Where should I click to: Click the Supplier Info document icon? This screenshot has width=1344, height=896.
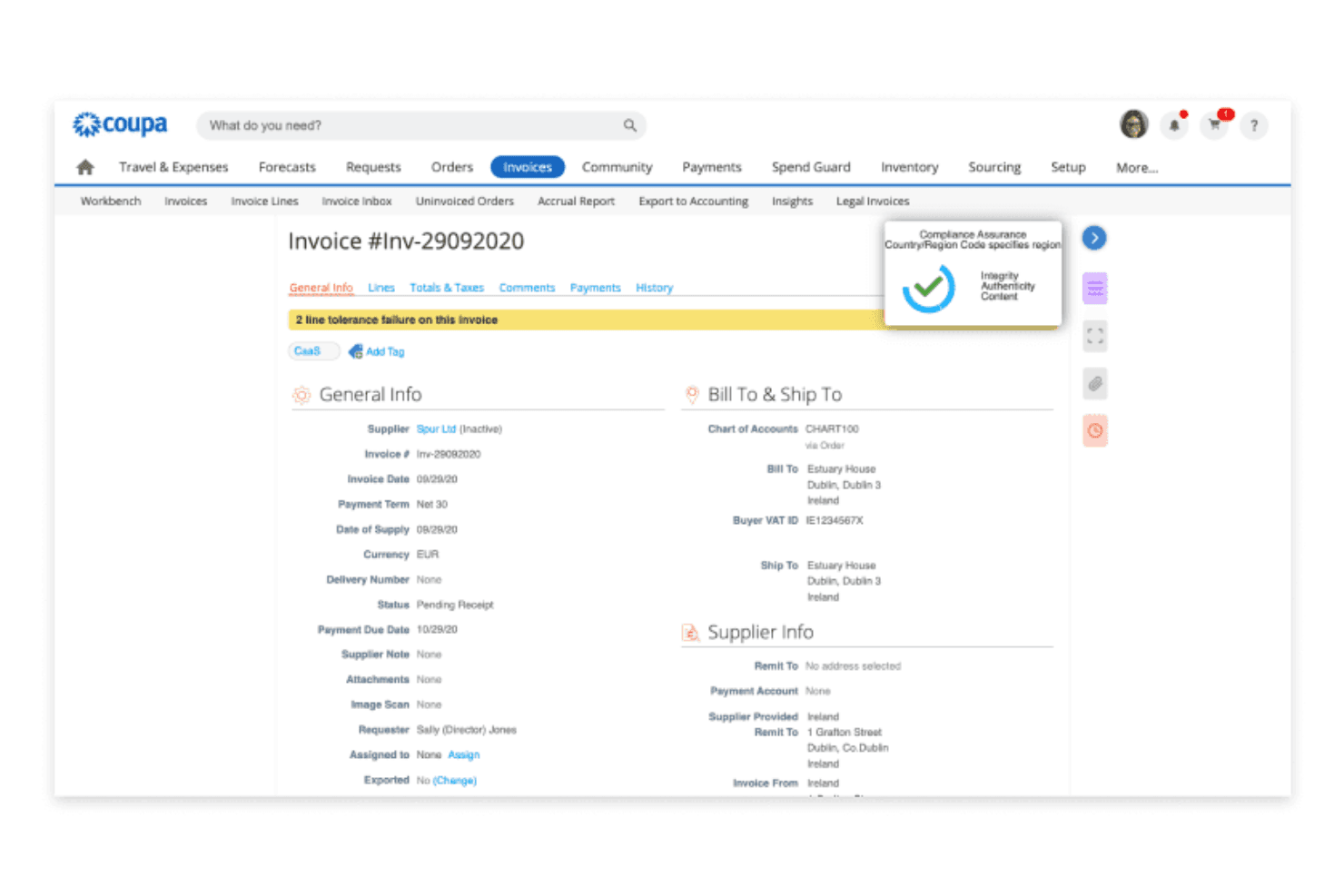click(x=691, y=632)
